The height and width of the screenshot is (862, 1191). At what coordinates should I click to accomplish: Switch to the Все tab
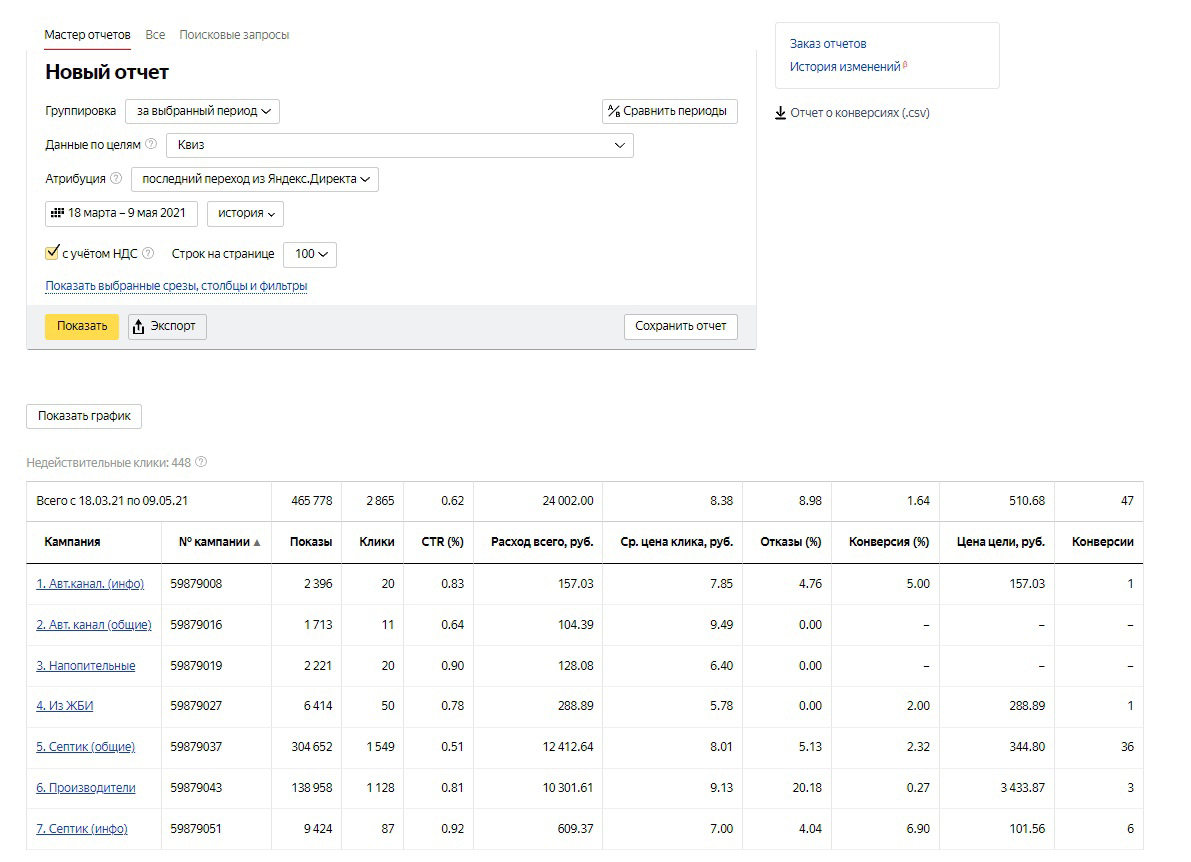click(155, 35)
